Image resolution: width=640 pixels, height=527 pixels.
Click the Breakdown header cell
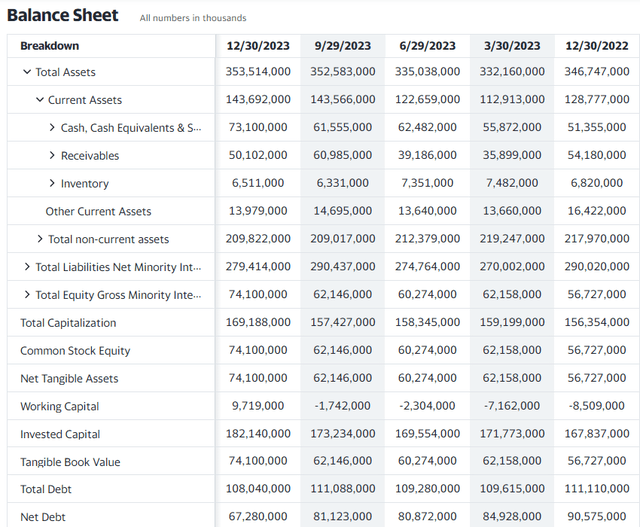(49, 46)
